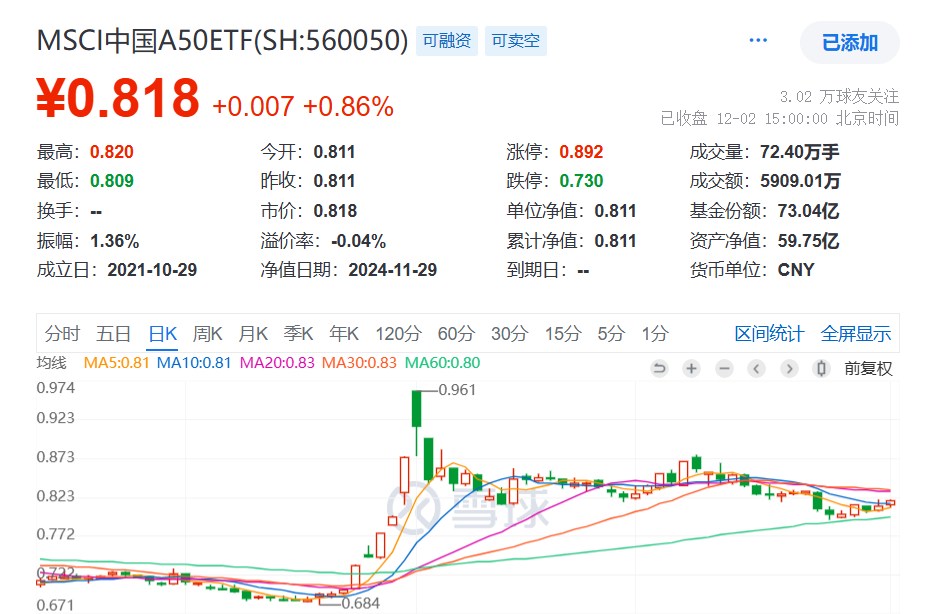Toggle candlestick chart style icon
934x614 pixels.
[x=821, y=369]
